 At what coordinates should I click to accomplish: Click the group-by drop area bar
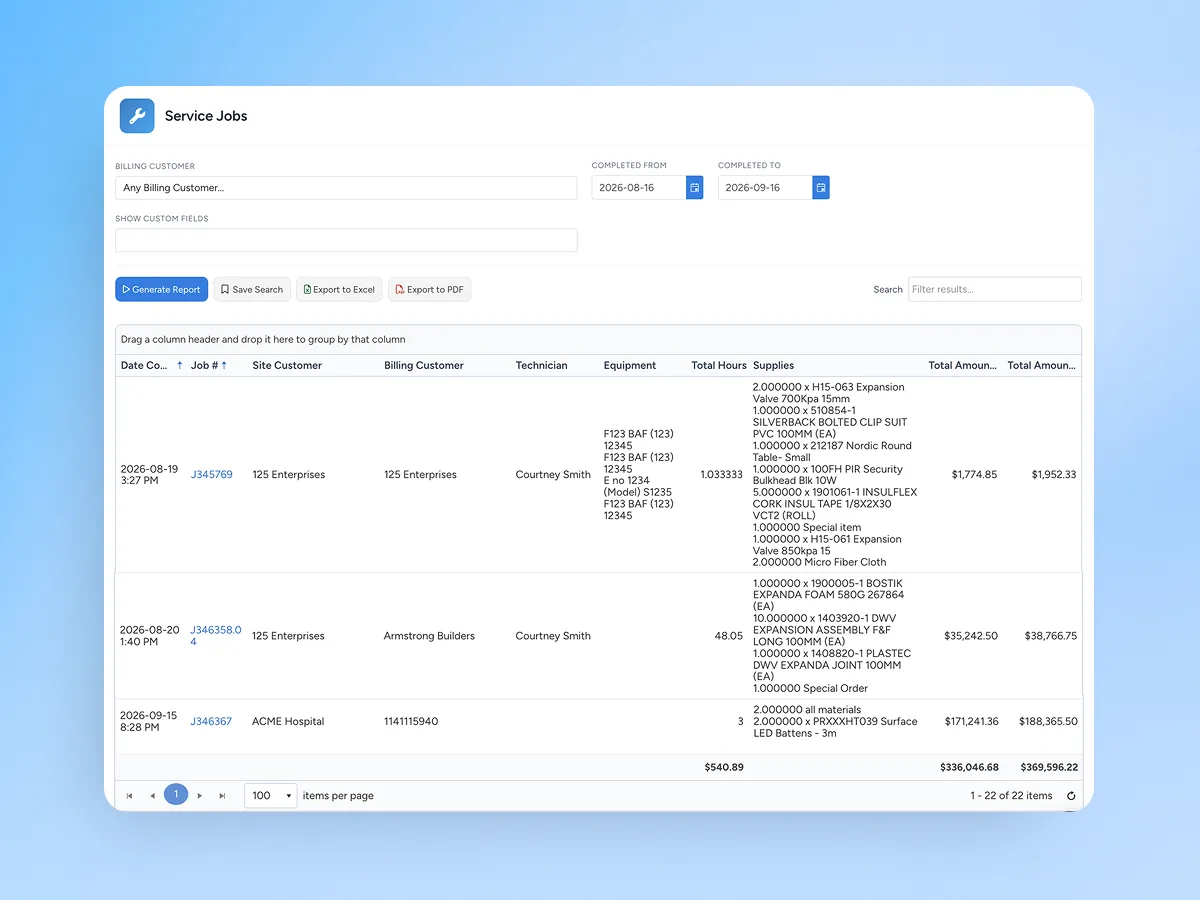pyautogui.click(x=598, y=340)
